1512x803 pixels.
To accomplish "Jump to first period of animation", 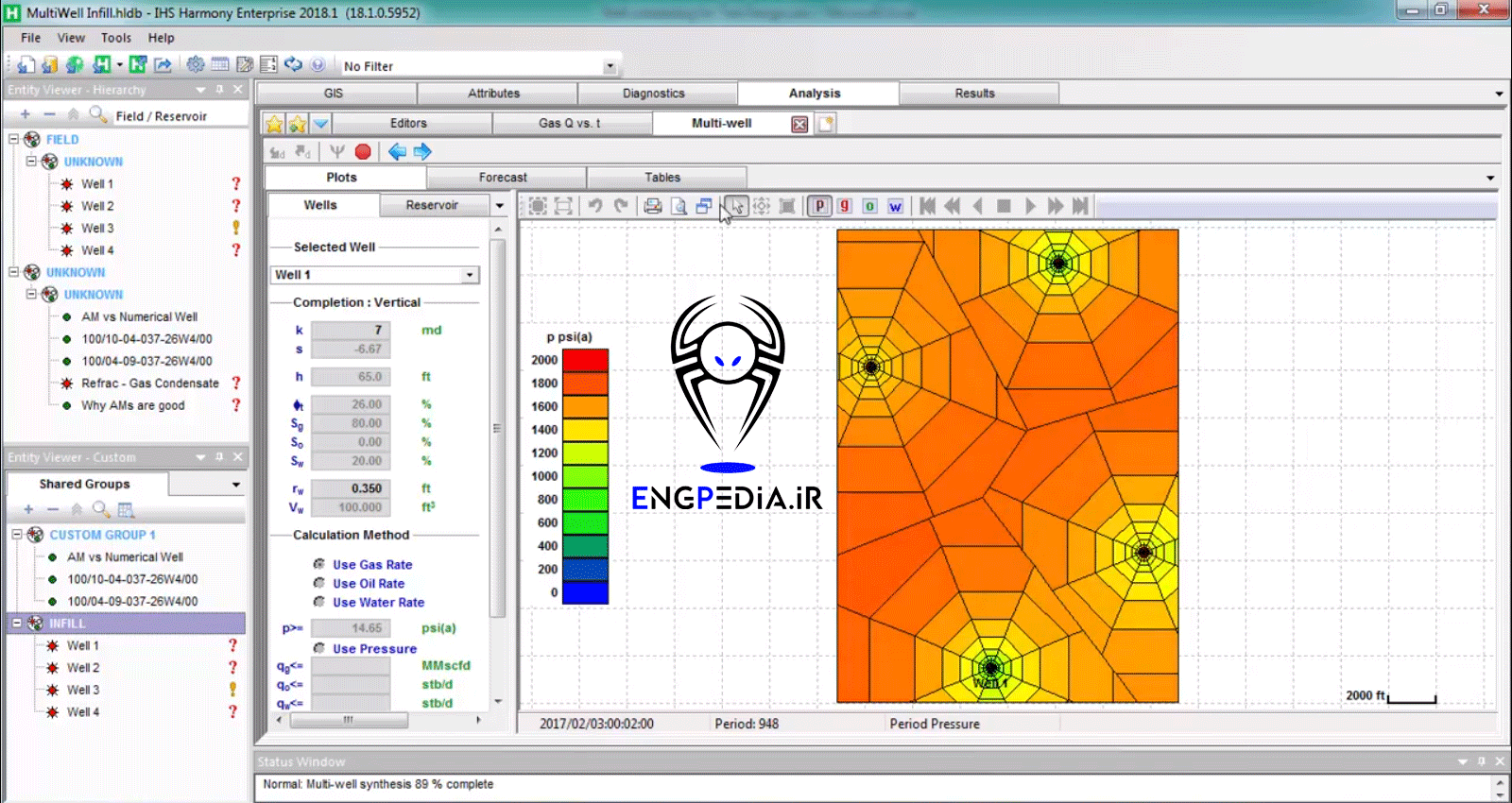I will [927, 206].
